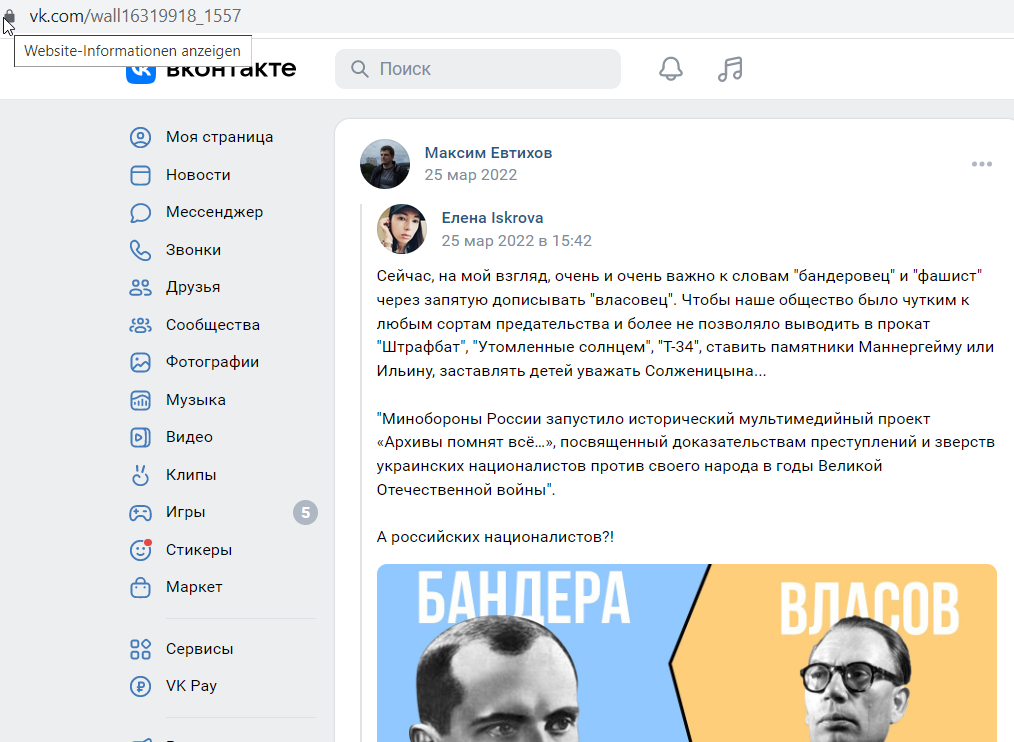Image resolution: width=1014 pixels, height=742 pixels.
Task: Open repost date 25 мар 2022 в 15:42
Action: (516, 241)
